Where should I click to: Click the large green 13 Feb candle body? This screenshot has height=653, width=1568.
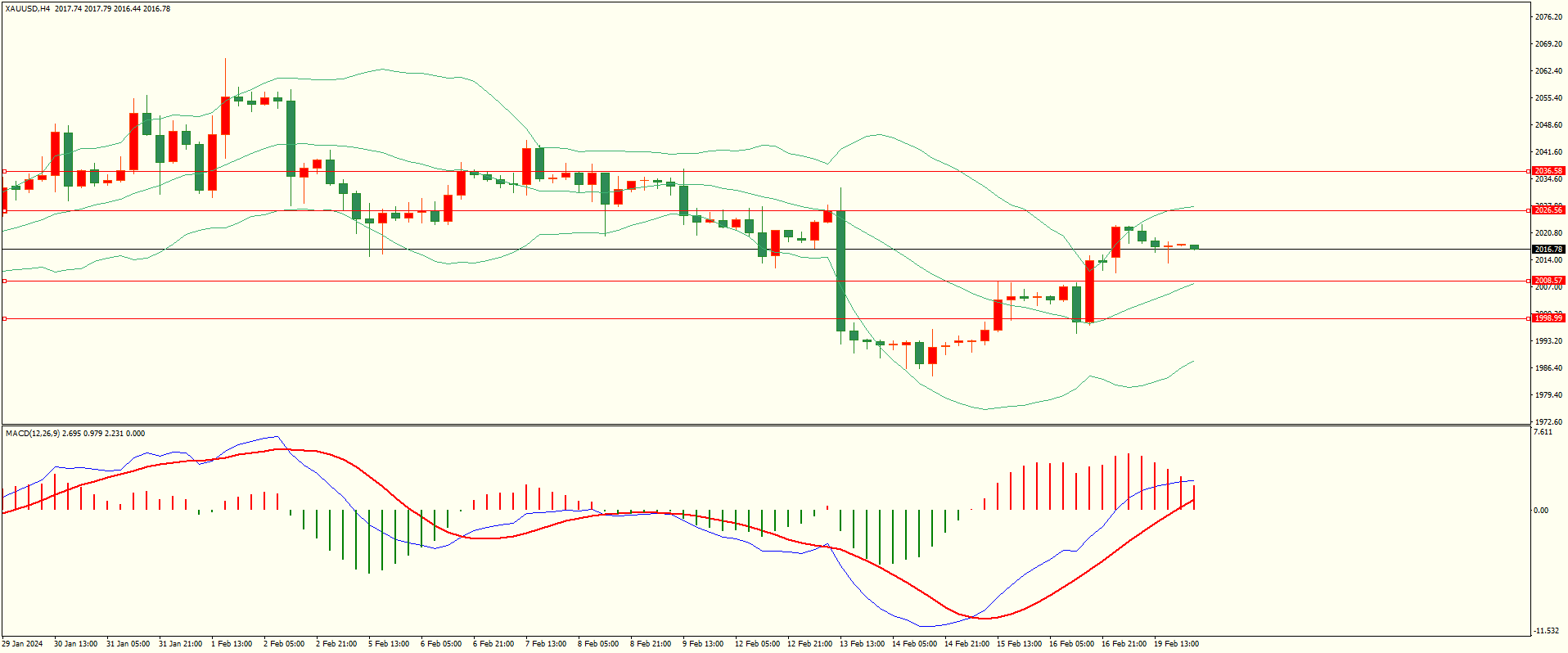tap(840, 270)
